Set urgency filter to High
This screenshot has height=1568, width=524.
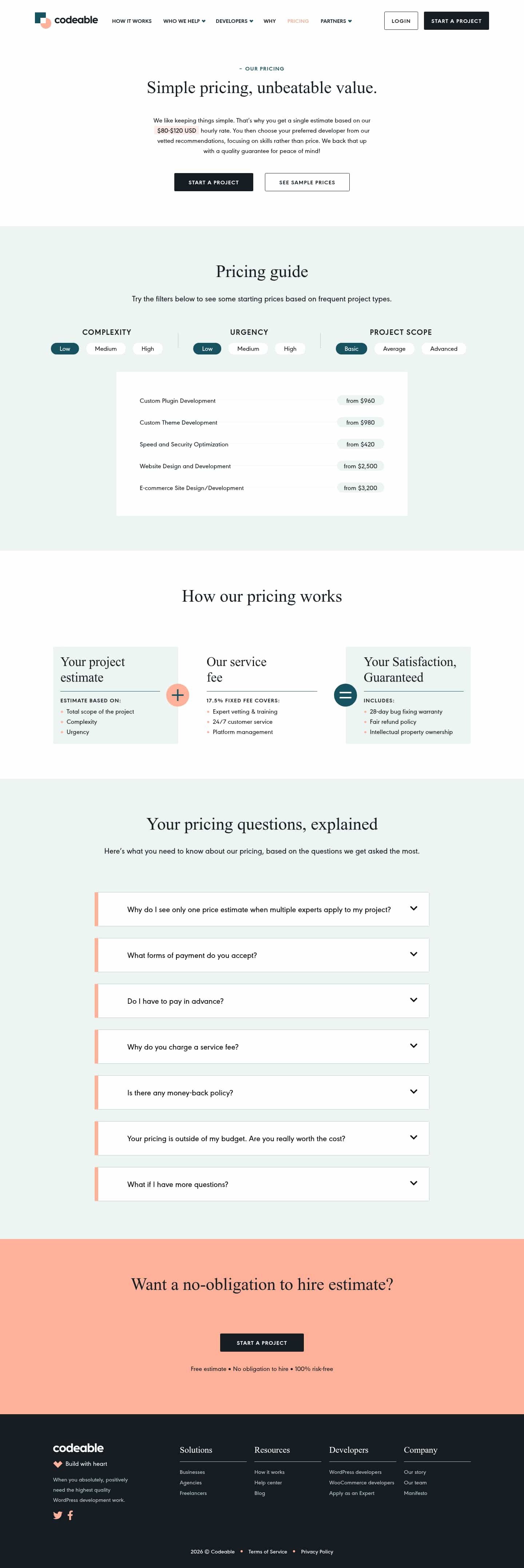click(290, 349)
